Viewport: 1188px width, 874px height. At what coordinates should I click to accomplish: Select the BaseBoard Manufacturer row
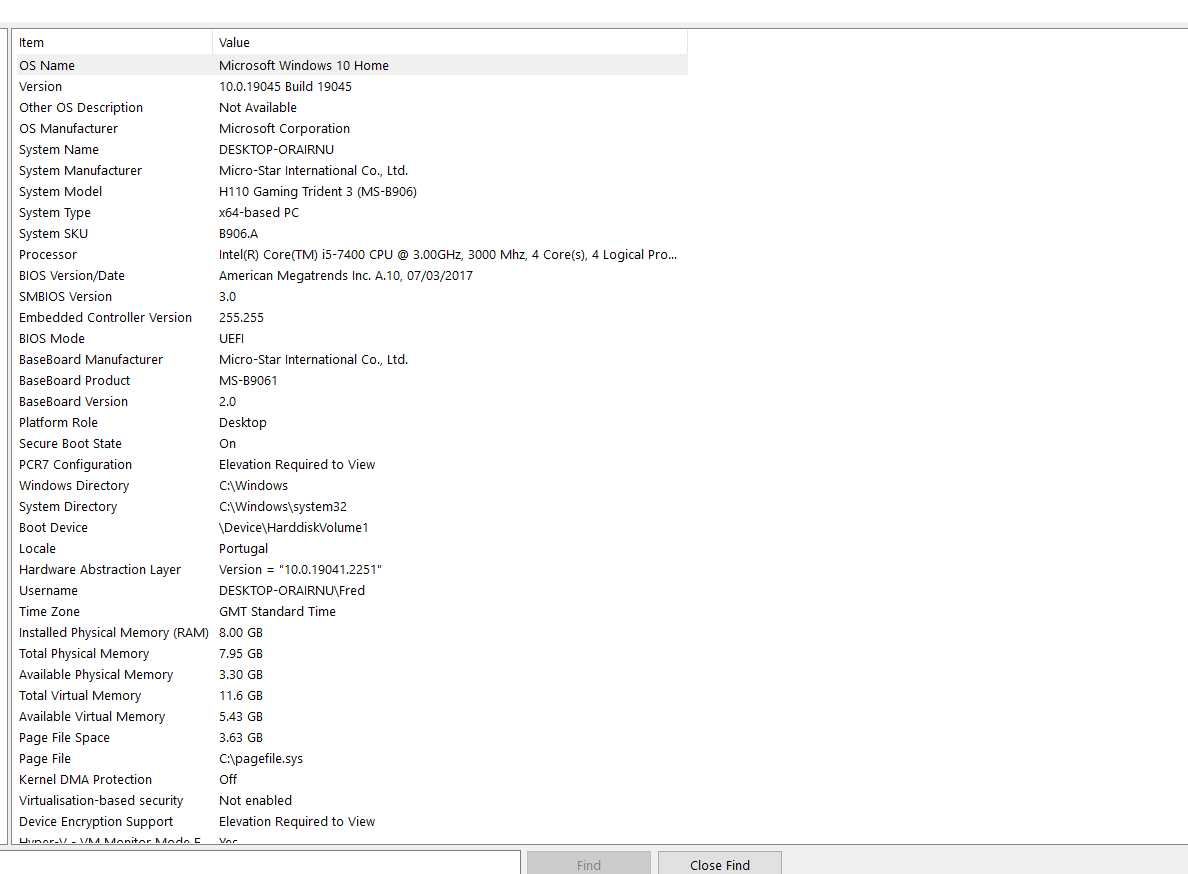coord(350,360)
